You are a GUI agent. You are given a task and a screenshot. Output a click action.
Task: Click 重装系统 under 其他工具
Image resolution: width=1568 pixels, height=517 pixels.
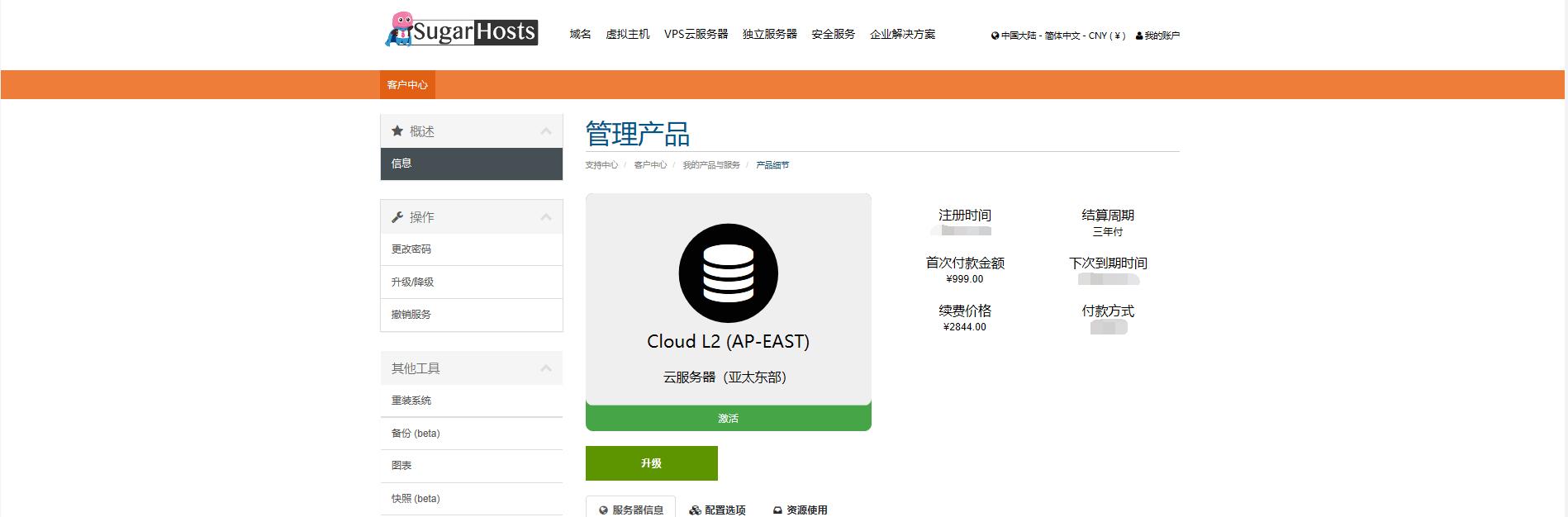(472, 401)
